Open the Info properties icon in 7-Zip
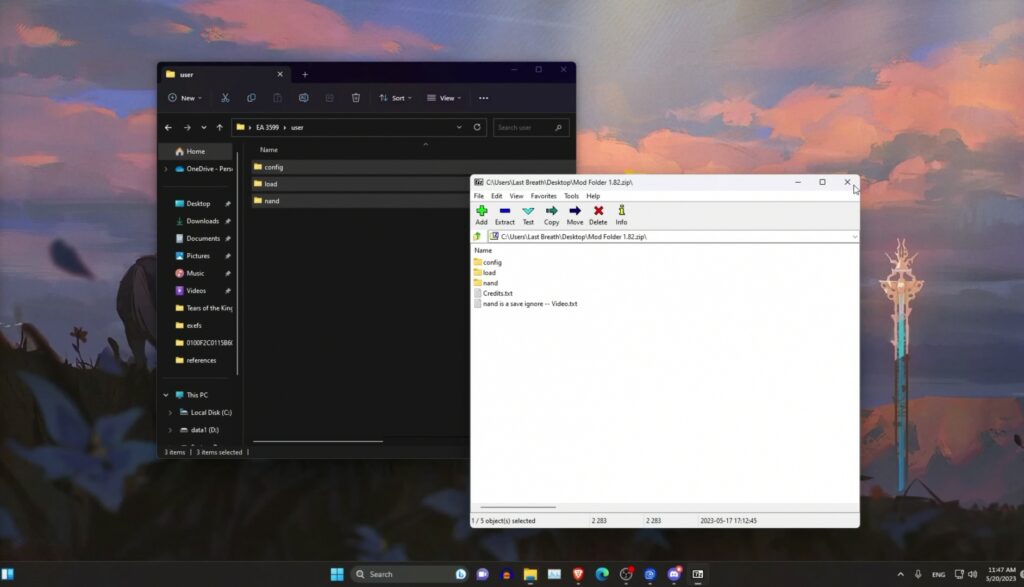Screen dimensions: 1024x587 [621, 214]
